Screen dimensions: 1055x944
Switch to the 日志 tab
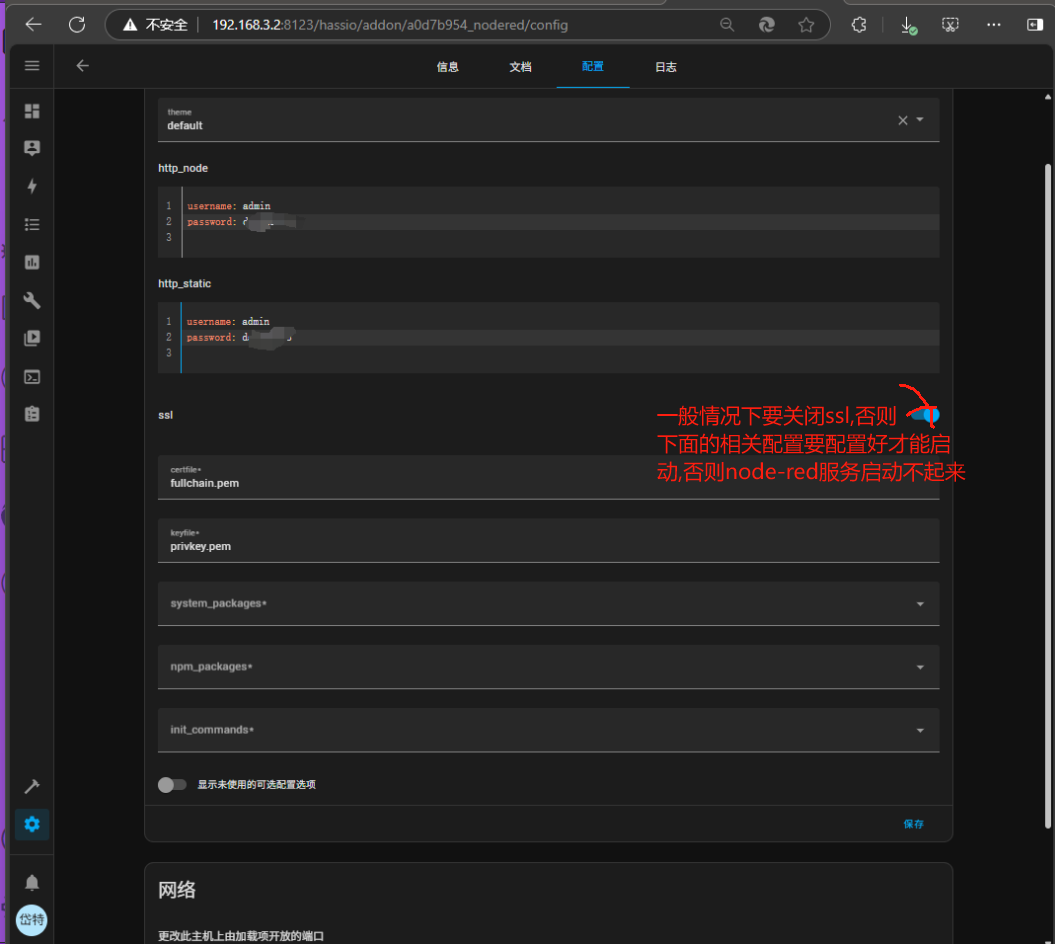coord(665,67)
